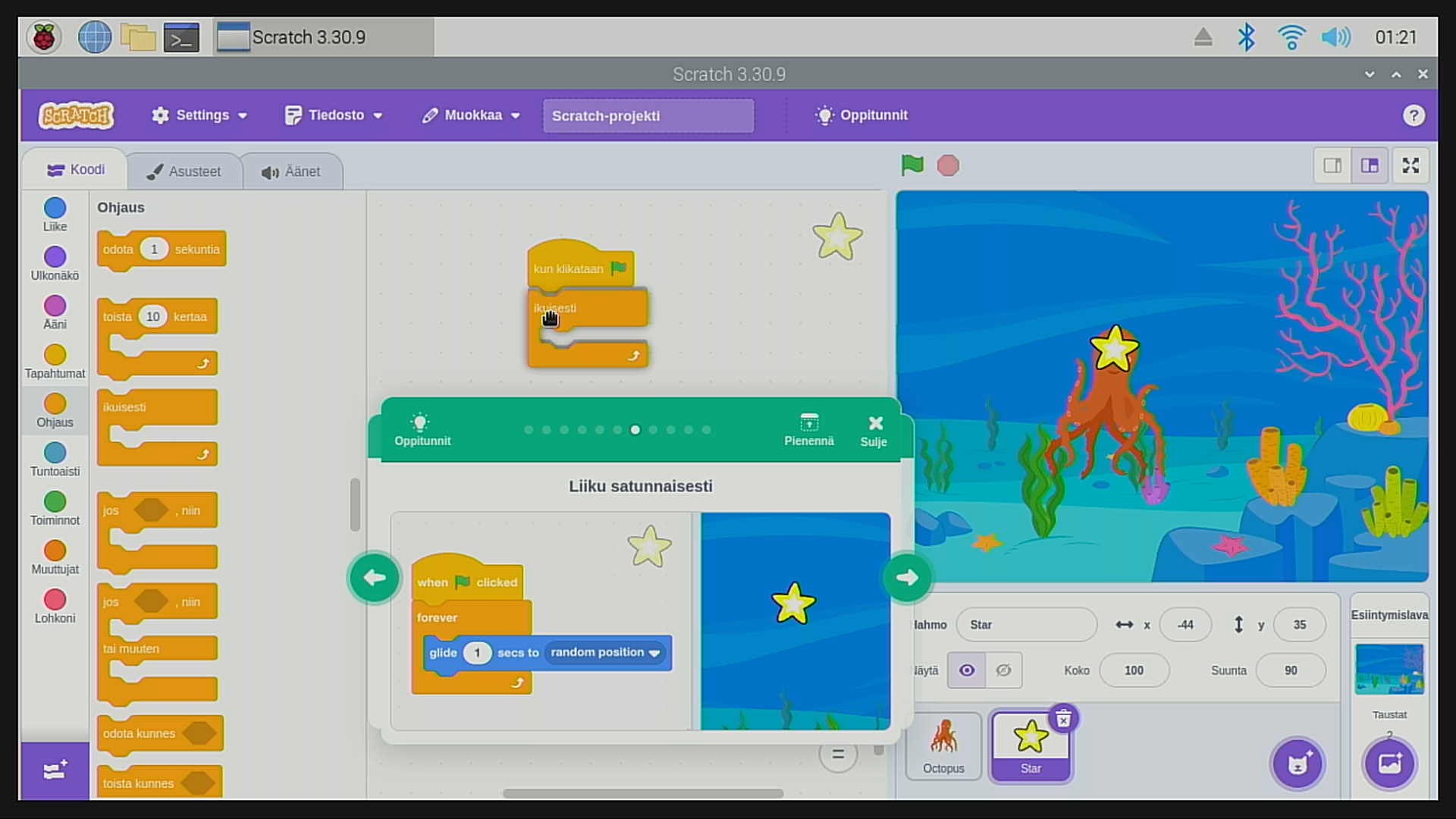Click the add extension button
Screen dimensions: 1456x819
click(x=55, y=770)
